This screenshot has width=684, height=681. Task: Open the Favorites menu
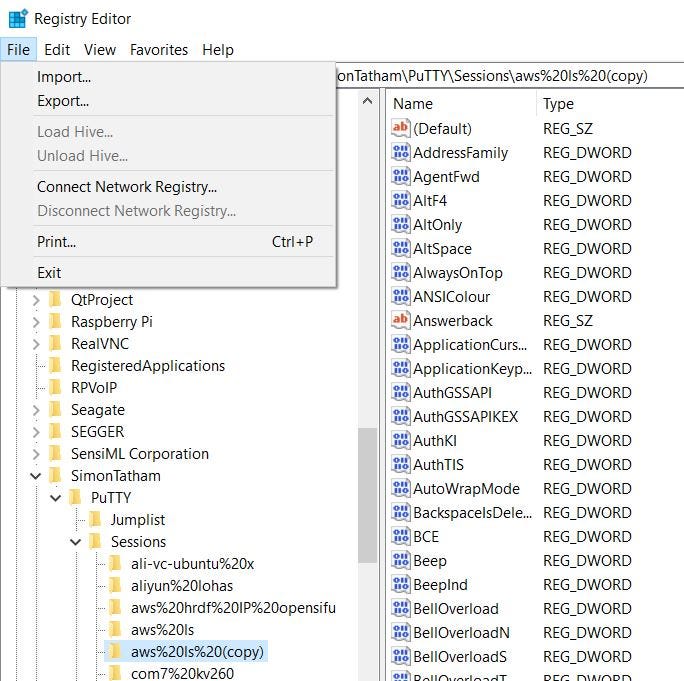[x=159, y=50]
